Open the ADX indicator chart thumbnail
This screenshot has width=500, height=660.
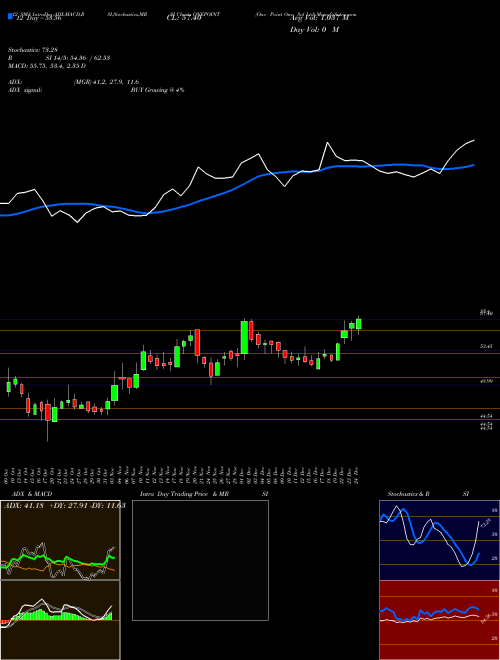pos(60,540)
